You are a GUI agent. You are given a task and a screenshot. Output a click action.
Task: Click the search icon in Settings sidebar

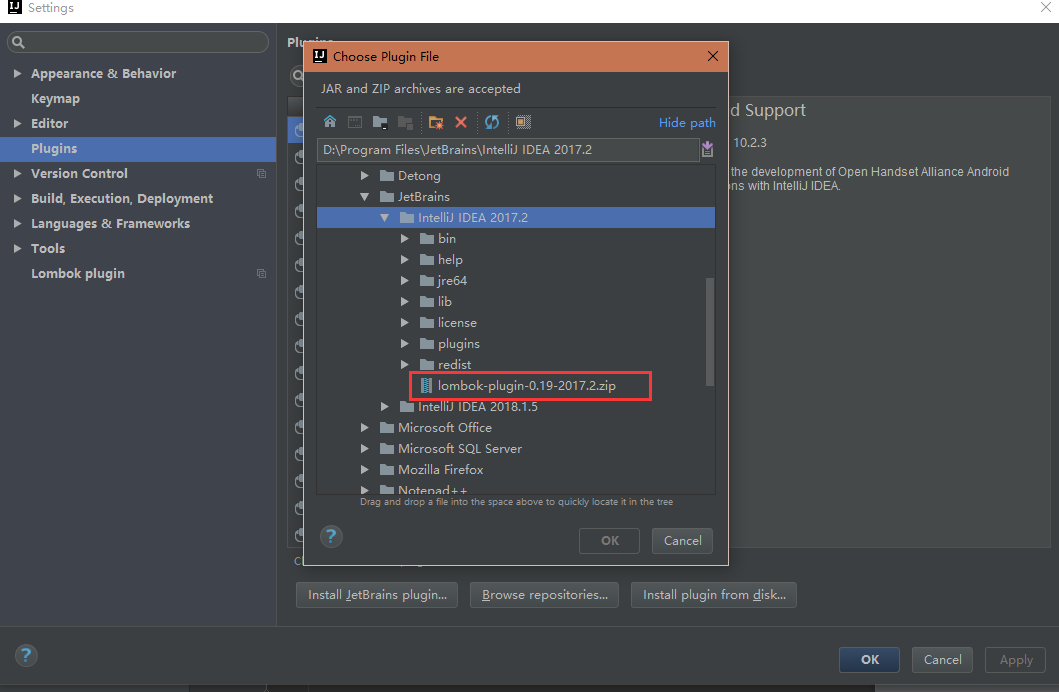(x=18, y=43)
